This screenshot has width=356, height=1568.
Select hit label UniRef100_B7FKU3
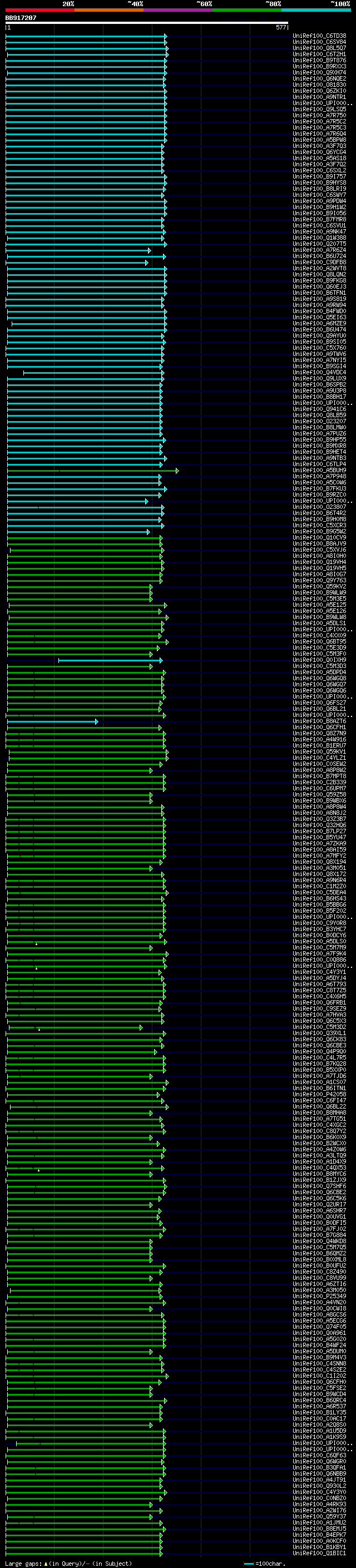319,488
